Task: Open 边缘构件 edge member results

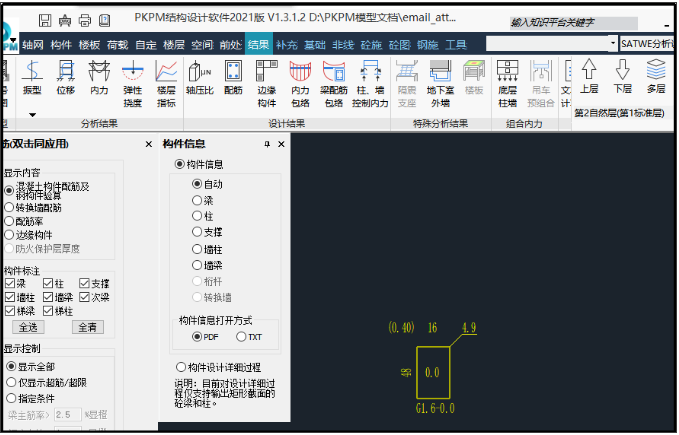Action: (x=267, y=84)
